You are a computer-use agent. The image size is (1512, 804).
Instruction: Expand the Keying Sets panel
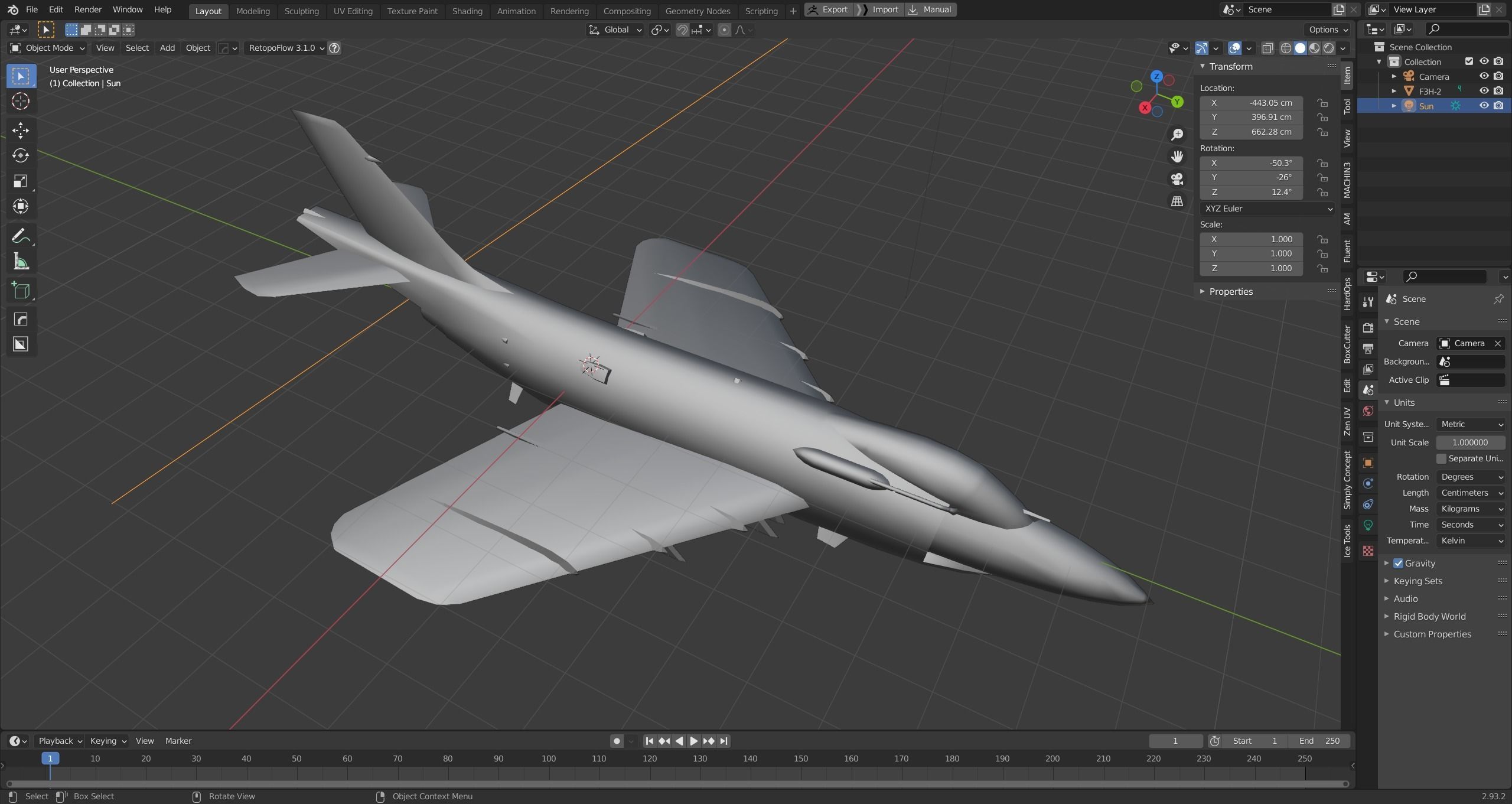point(1417,581)
